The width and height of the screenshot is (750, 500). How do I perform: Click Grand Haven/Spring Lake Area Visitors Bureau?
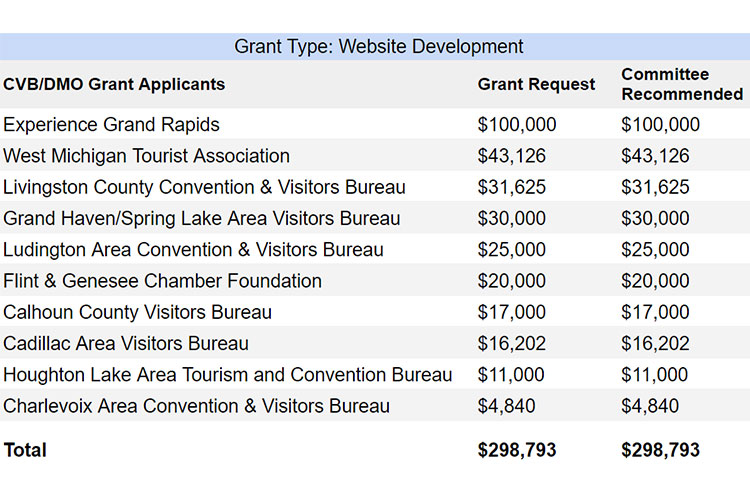click(202, 218)
